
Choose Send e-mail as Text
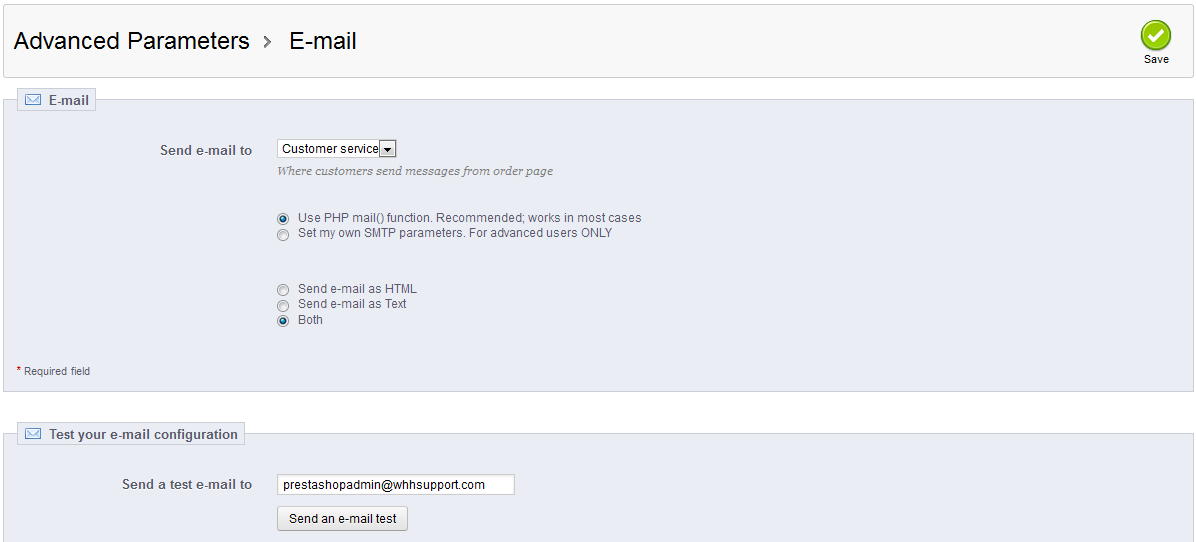coord(283,305)
